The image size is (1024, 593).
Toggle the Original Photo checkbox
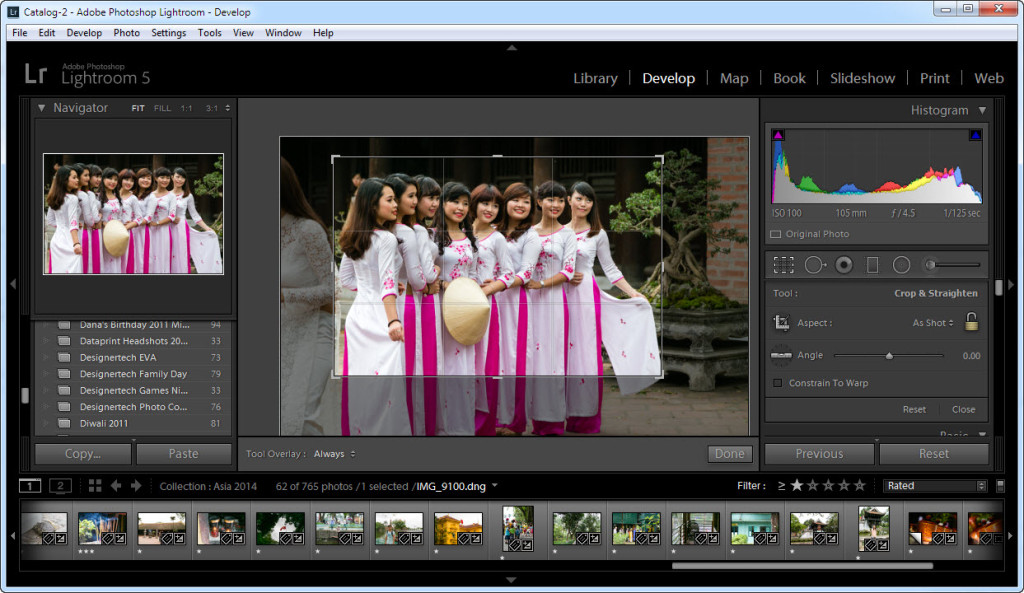tap(776, 234)
